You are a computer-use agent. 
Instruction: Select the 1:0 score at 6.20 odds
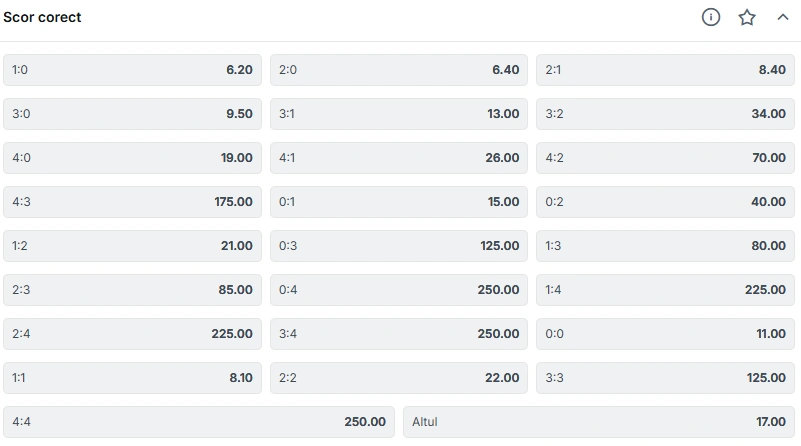132,70
